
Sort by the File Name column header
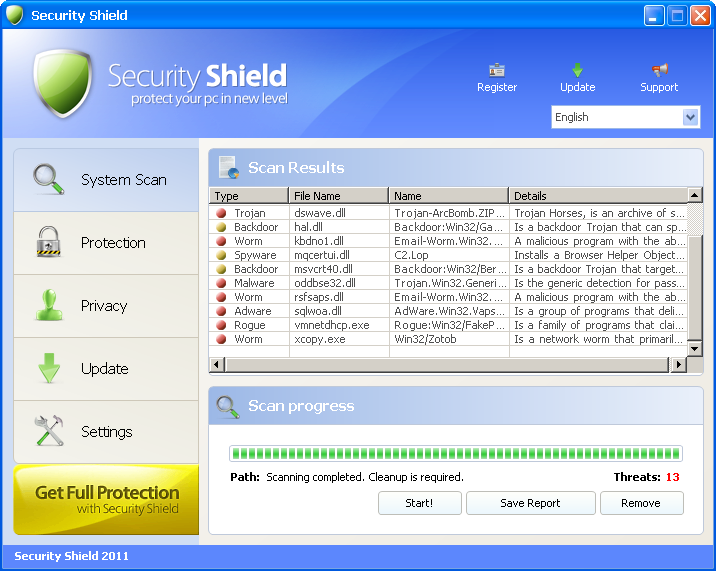[339, 196]
